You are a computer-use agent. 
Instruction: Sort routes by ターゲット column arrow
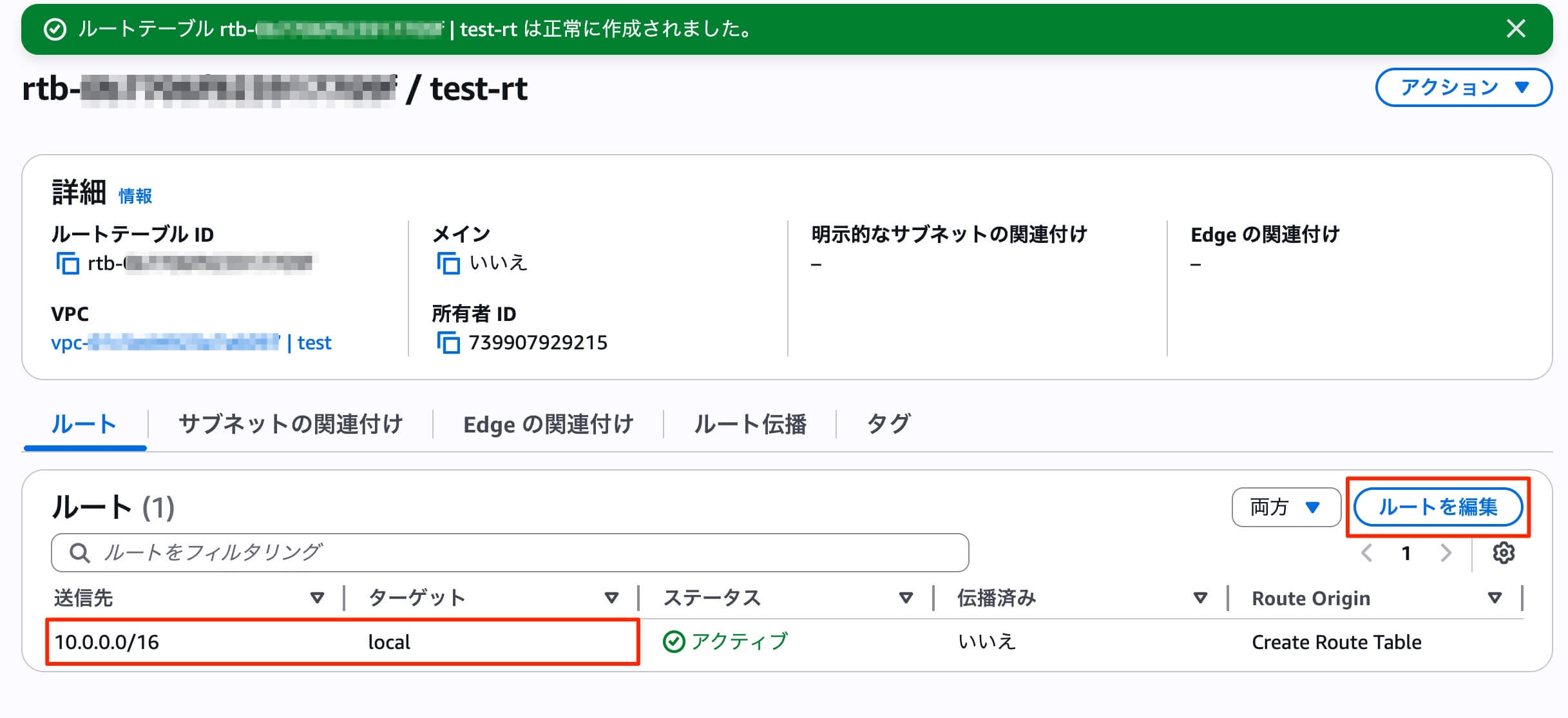[611, 597]
